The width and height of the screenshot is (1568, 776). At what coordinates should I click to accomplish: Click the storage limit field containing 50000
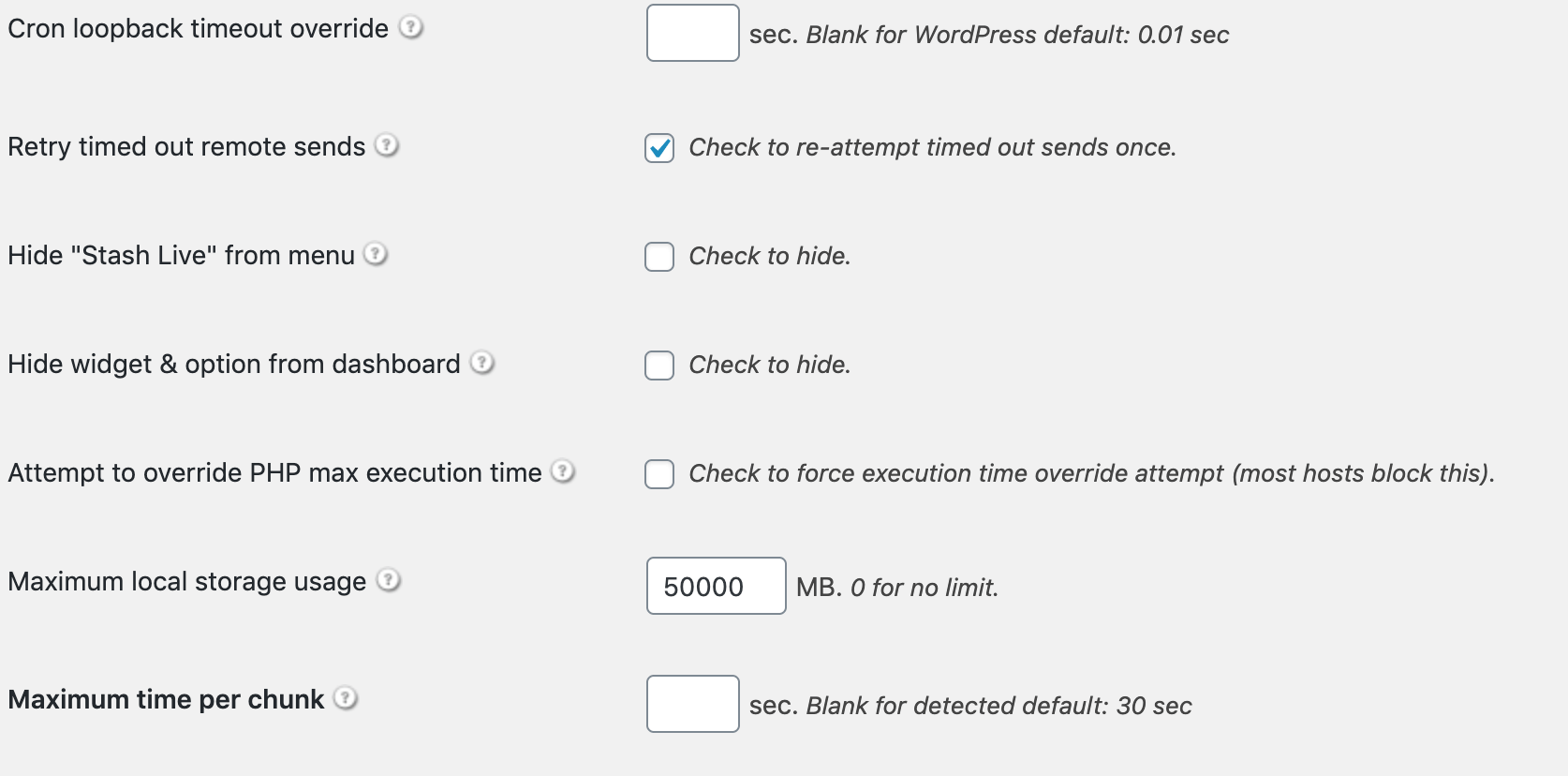coord(717,586)
